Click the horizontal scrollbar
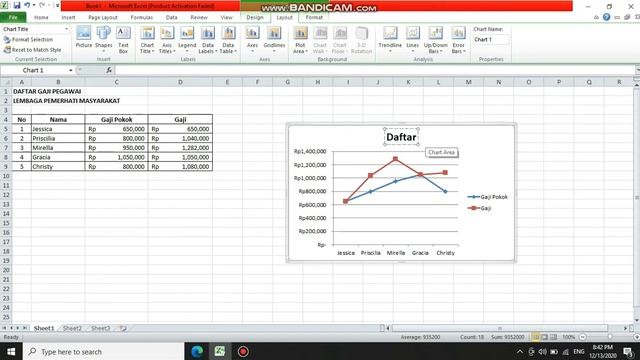 tap(500, 328)
